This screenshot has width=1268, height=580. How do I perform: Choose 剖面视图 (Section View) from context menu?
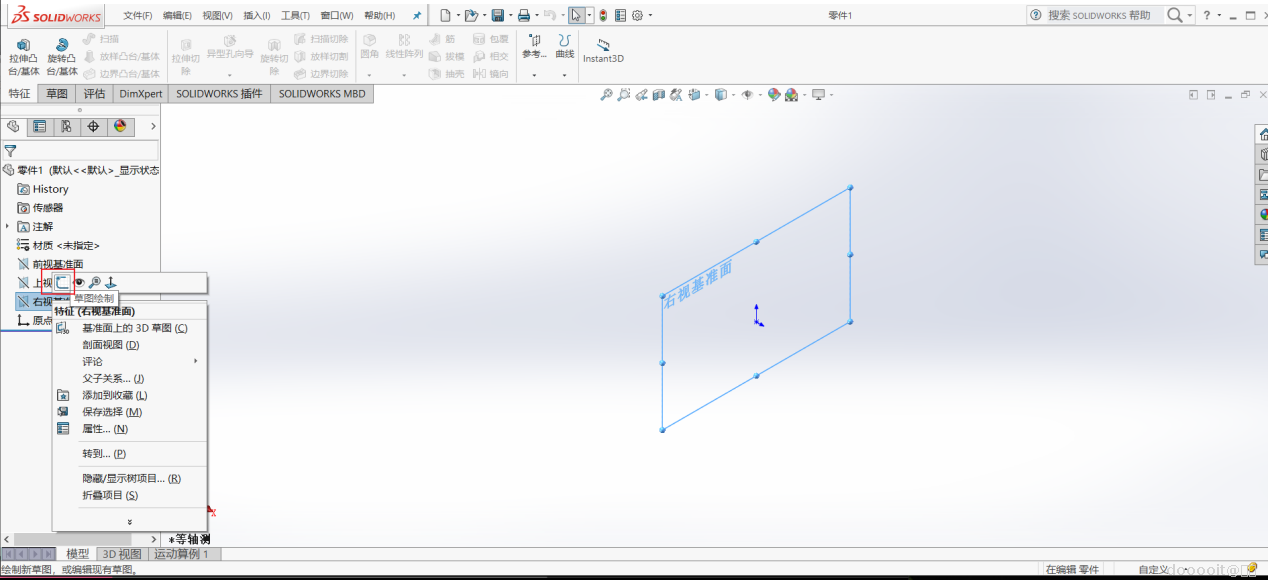click(110, 345)
